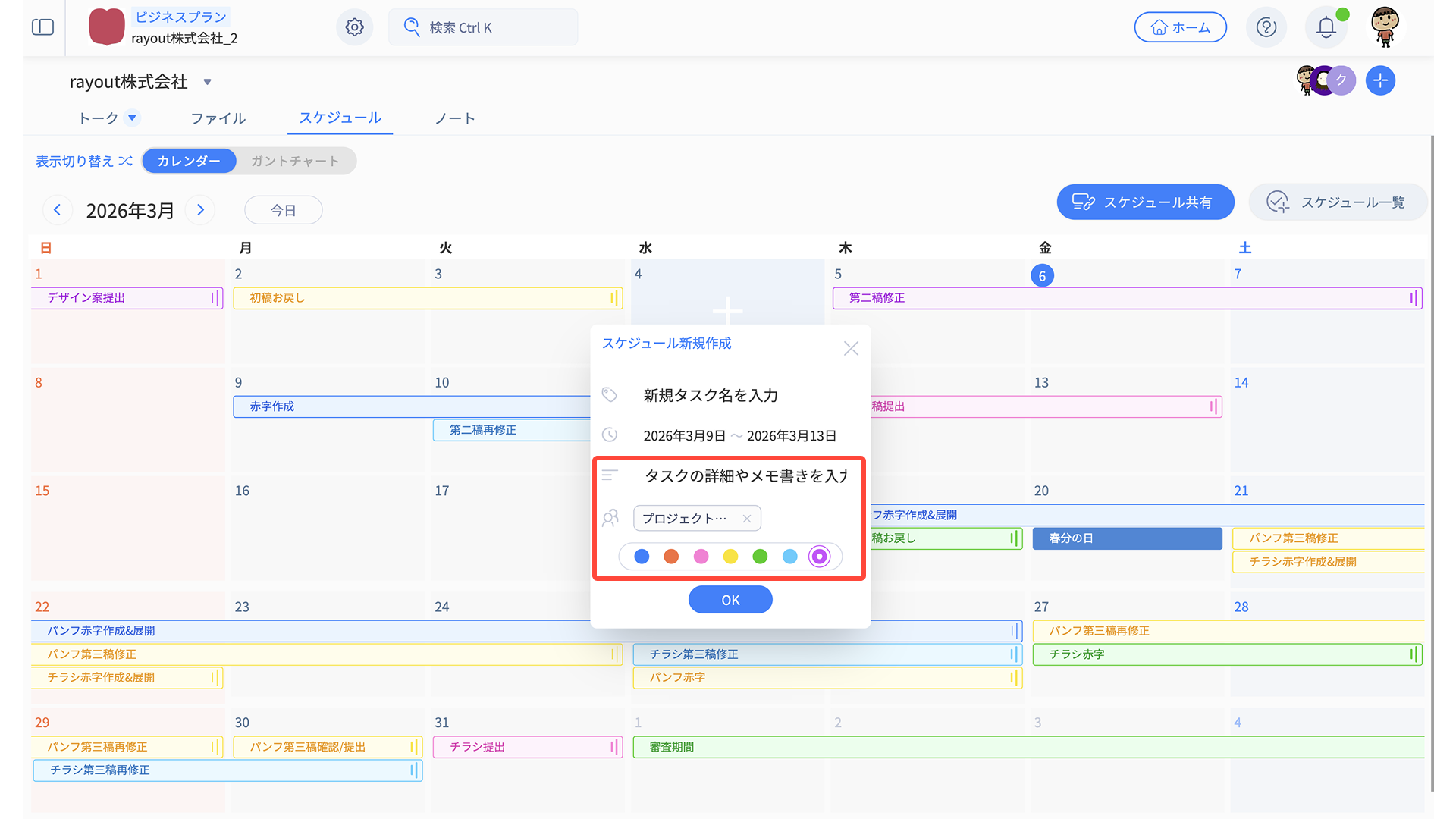Screen dimensions: 1456x819
Task: Click the clock icon beside date range
Action: click(x=610, y=435)
